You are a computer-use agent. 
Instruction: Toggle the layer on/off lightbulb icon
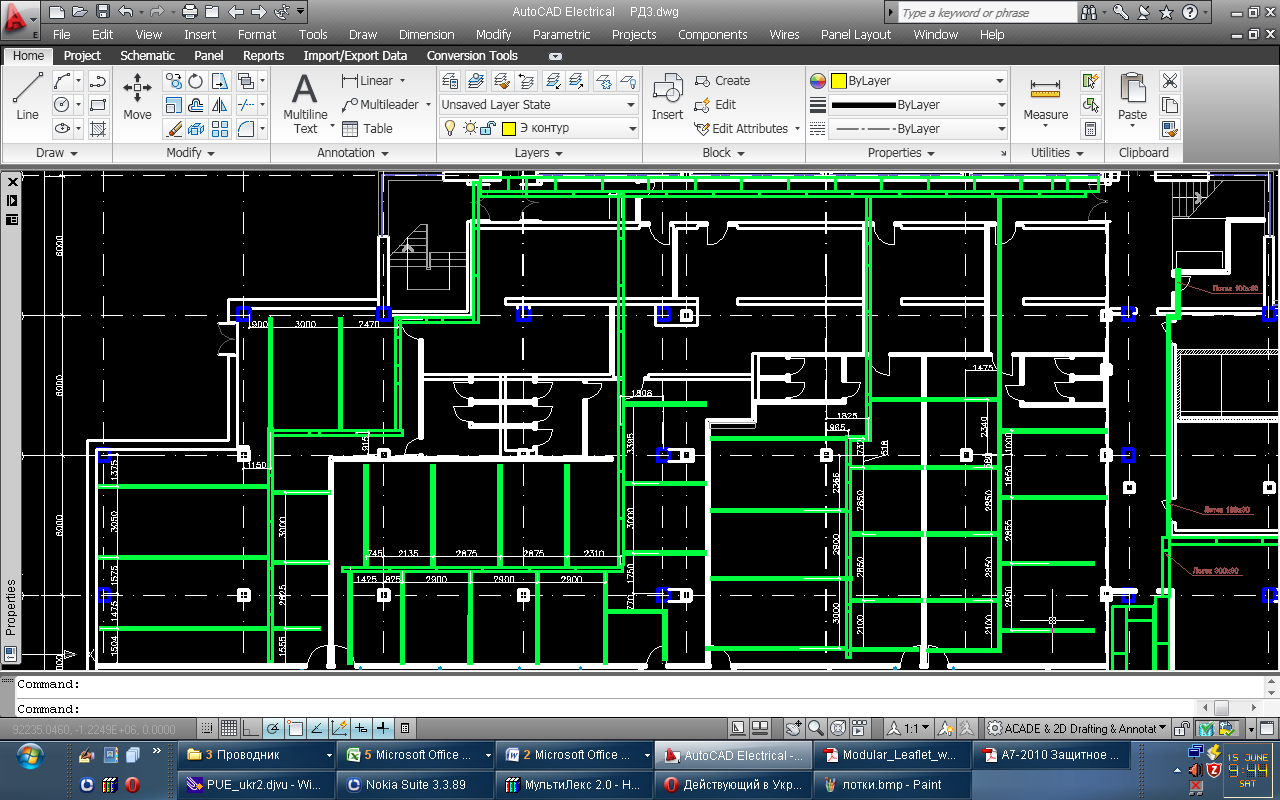[450, 128]
